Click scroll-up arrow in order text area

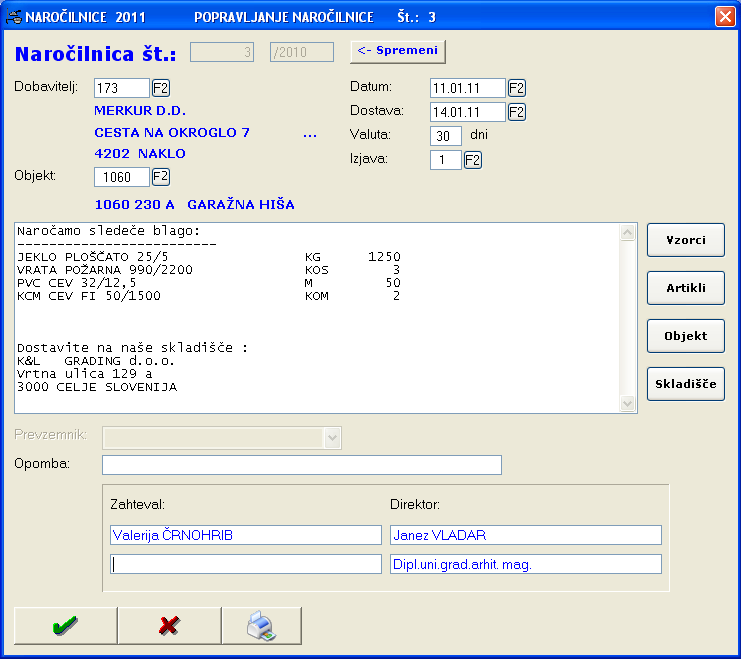pos(628,233)
